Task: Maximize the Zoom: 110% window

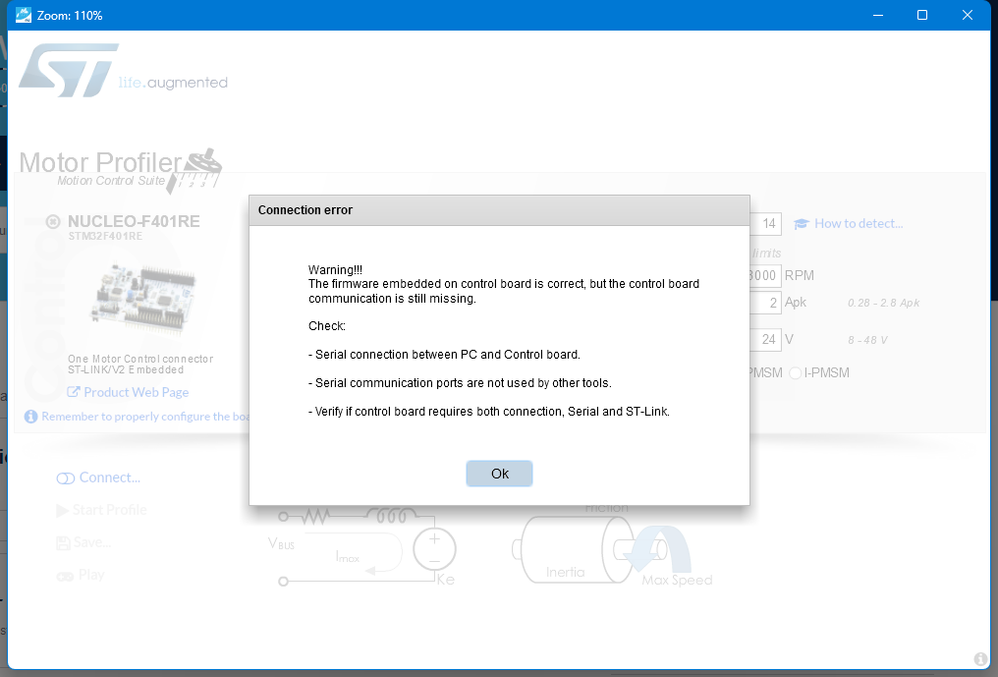Action: point(922,15)
